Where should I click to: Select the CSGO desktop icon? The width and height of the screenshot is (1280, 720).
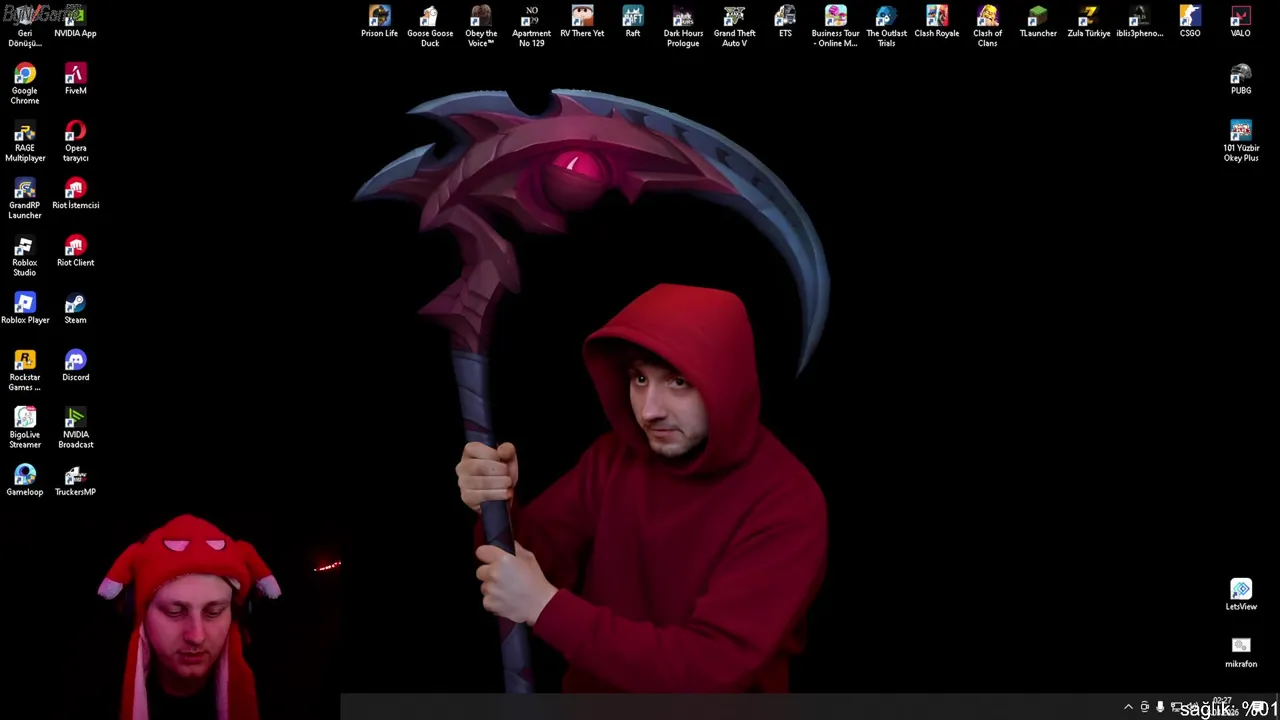[1190, 22]
